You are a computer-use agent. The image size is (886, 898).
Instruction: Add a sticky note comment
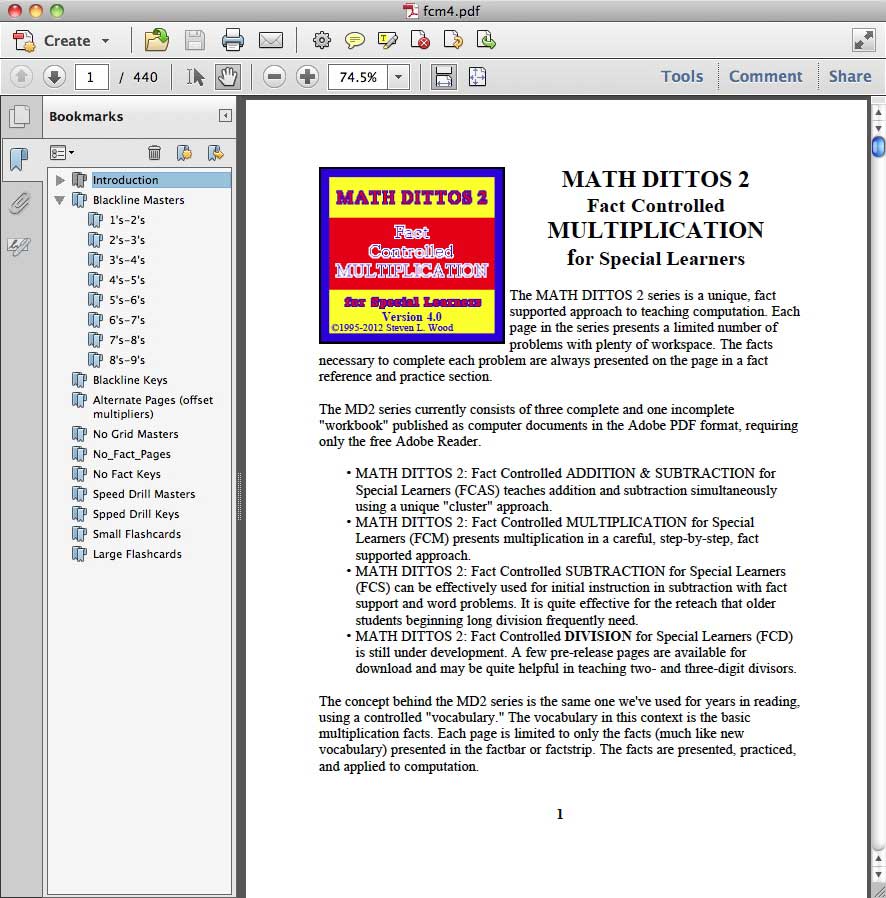pyautogui.click(x=354, y=40)
